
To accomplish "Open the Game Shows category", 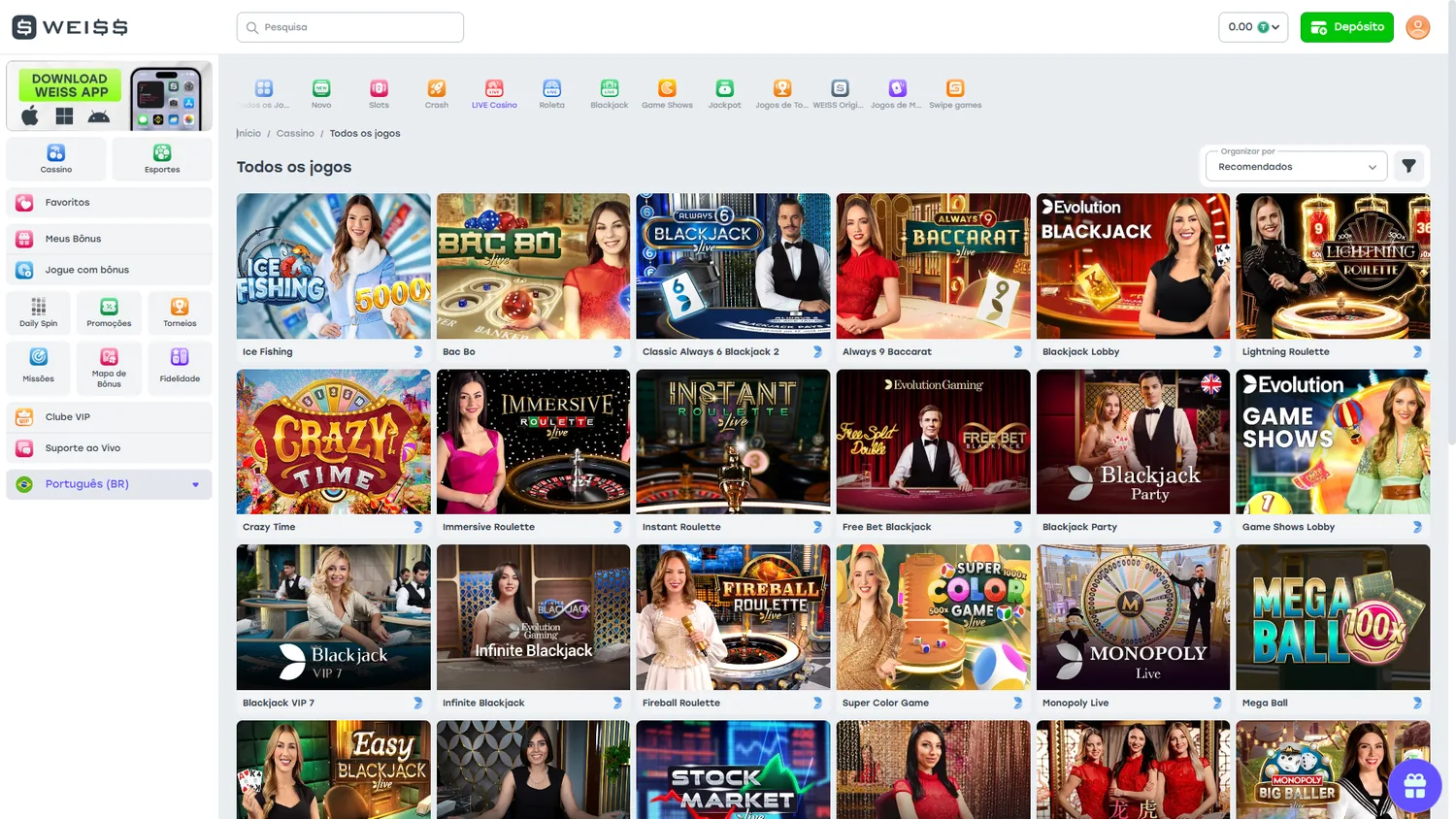I will (x=667, y=93).
